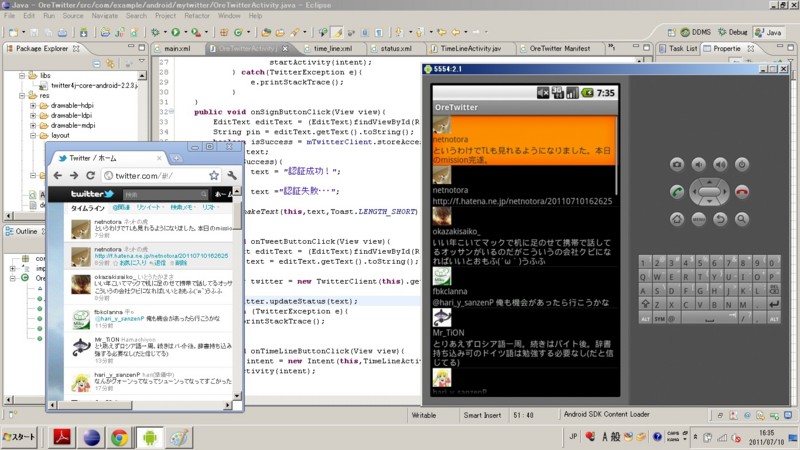The width and height of the screenshot is (800, 450).
Task: Switch to the main.xml editor tab
Action: [x=177, y=48]
